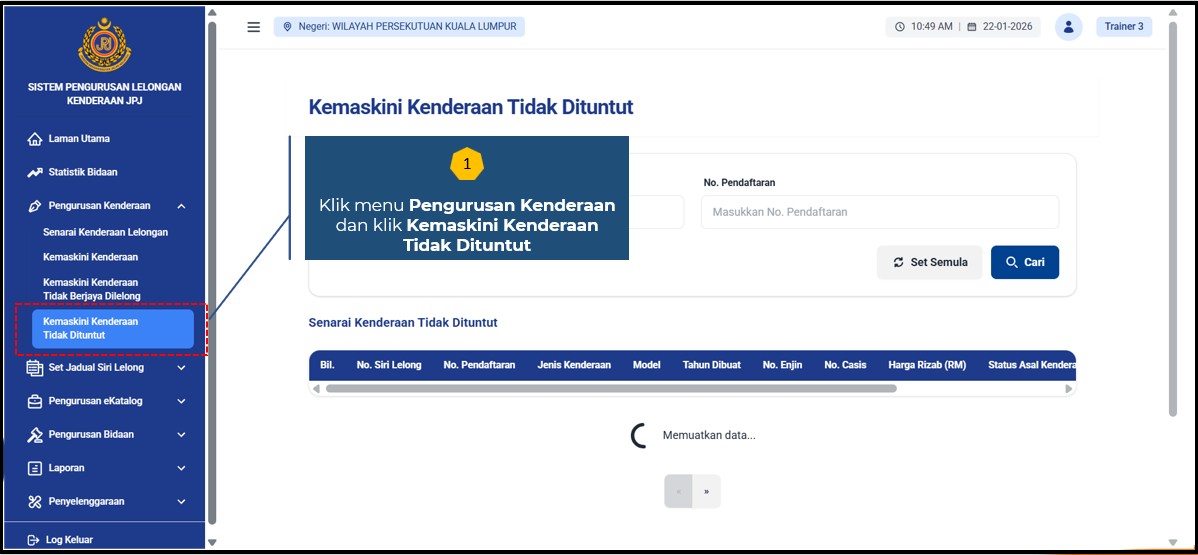The image size is (1198, 555).
Task: Open Senarai Kenderaan Lelongan submenu item
Action: coord(105,232)
